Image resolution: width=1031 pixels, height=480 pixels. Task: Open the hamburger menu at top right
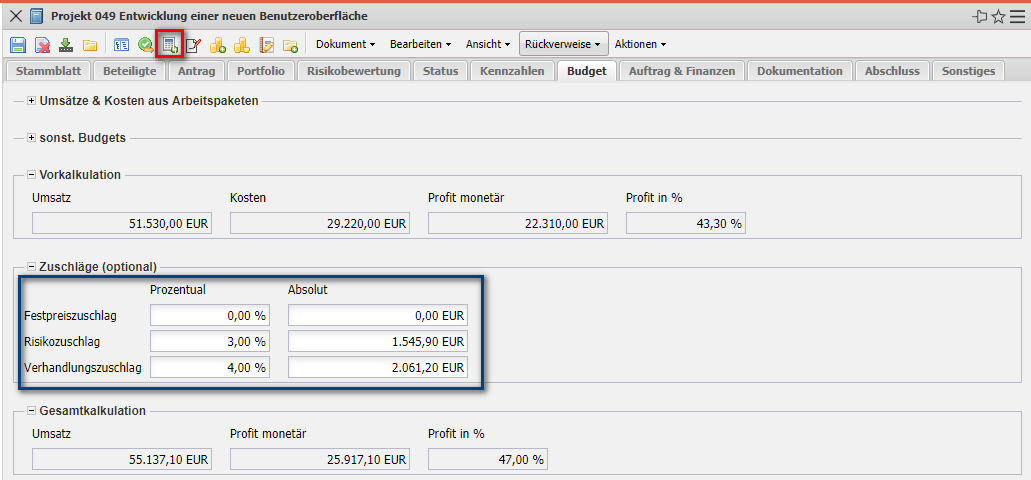[x=1018, y=17]
